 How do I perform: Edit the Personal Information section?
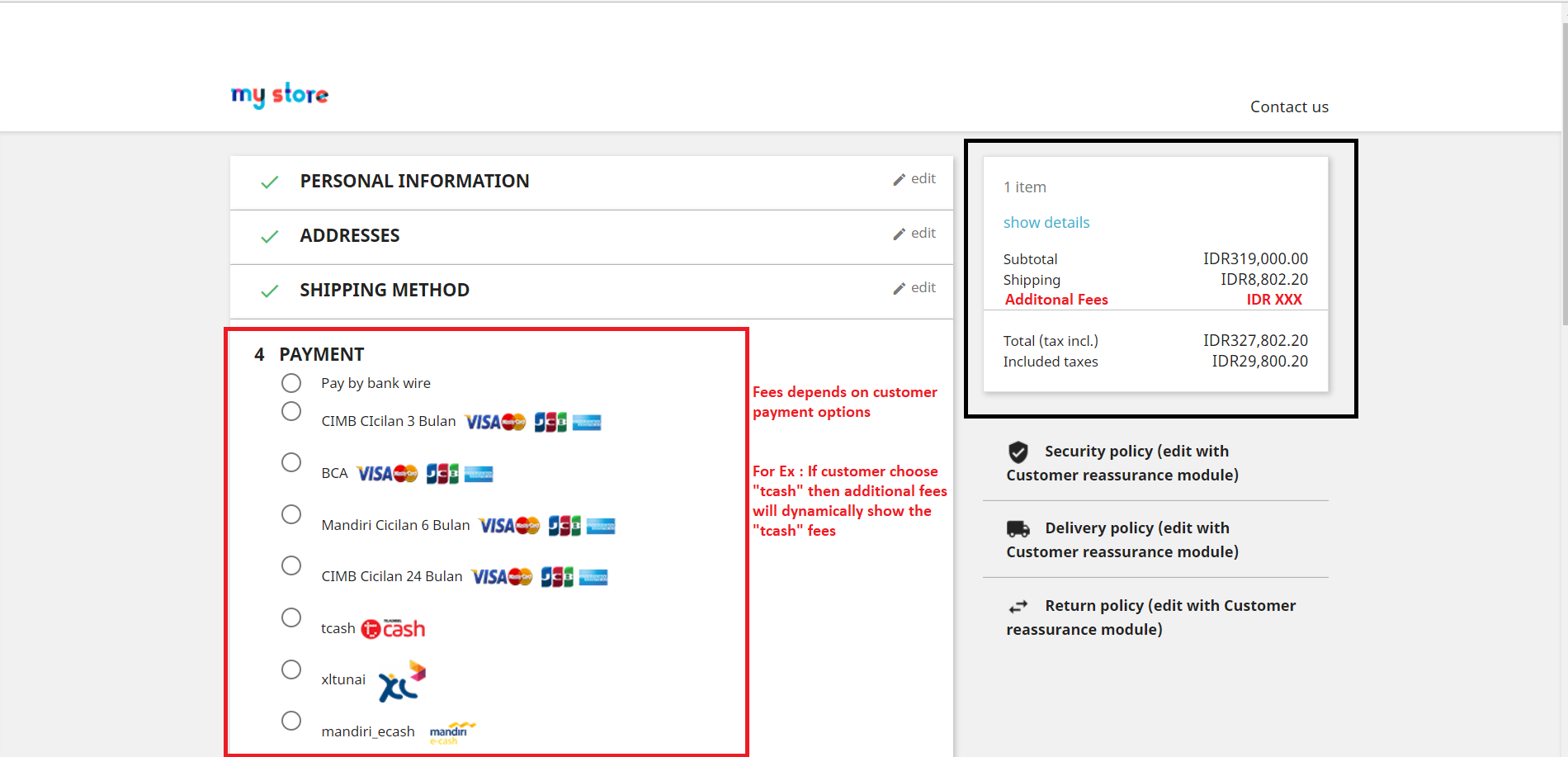(x=914, y=179)
